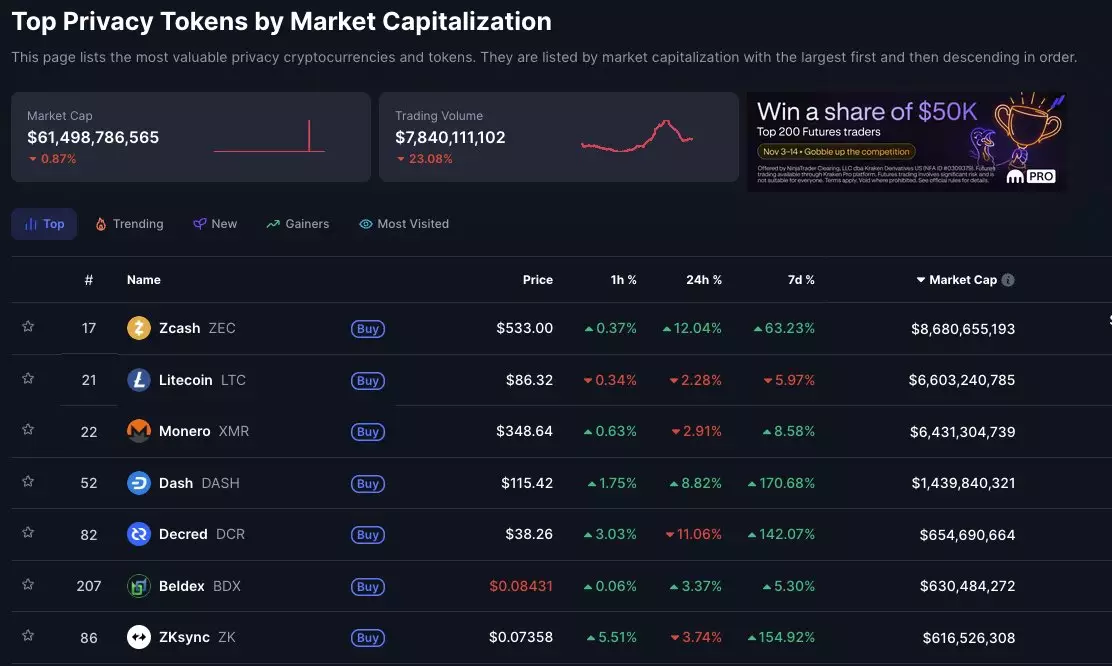Click the Dash coin logo icon
The width and height of the screenshot is (1112, 666).
tap(139, 483)
